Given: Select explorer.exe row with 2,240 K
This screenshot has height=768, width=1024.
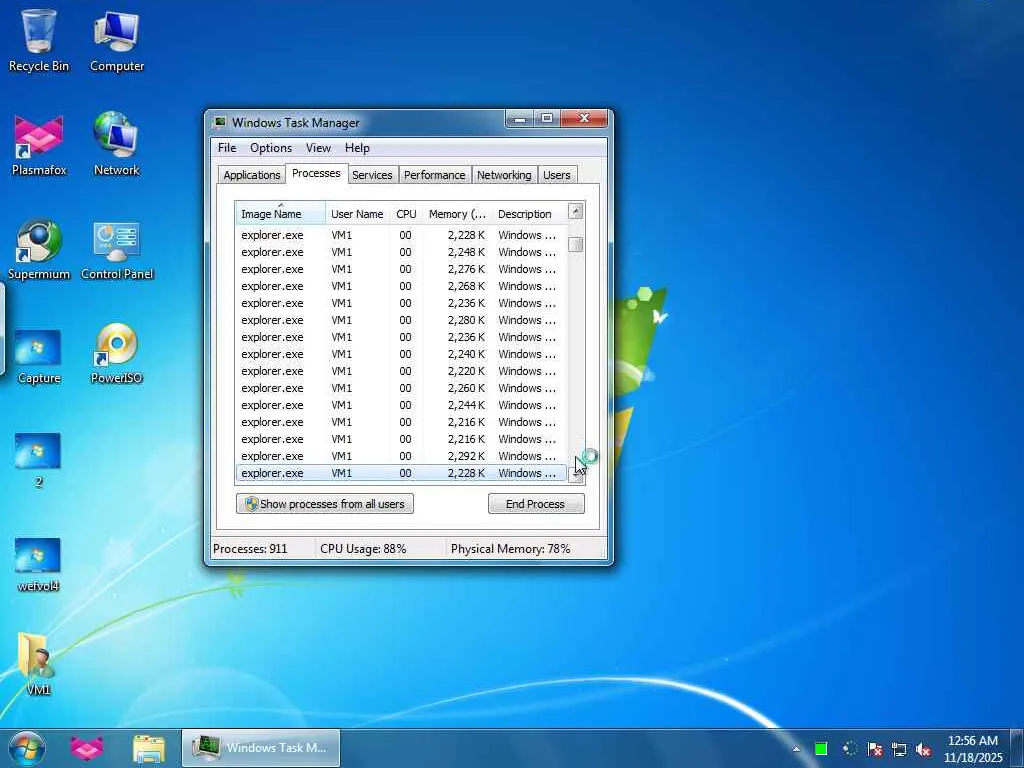Looking at the screenshot, I should [x=401, y=354].
